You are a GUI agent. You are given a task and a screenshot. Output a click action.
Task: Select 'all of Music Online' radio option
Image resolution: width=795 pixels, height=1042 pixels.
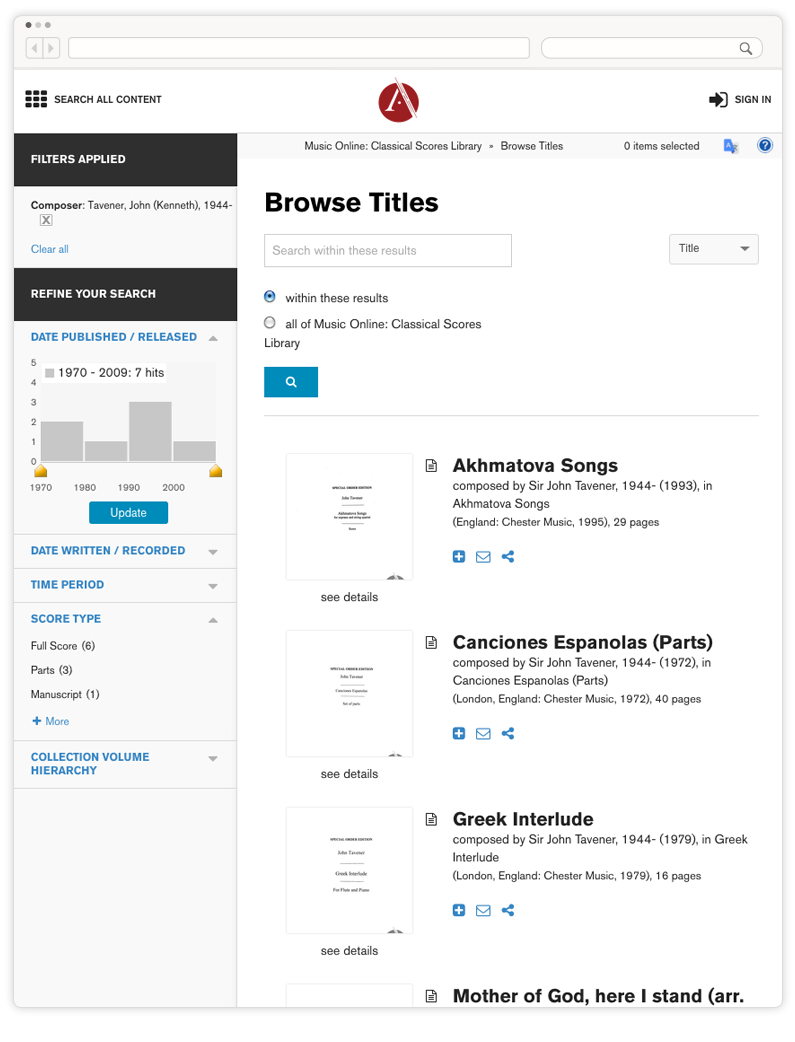click(x=270, y=323)
